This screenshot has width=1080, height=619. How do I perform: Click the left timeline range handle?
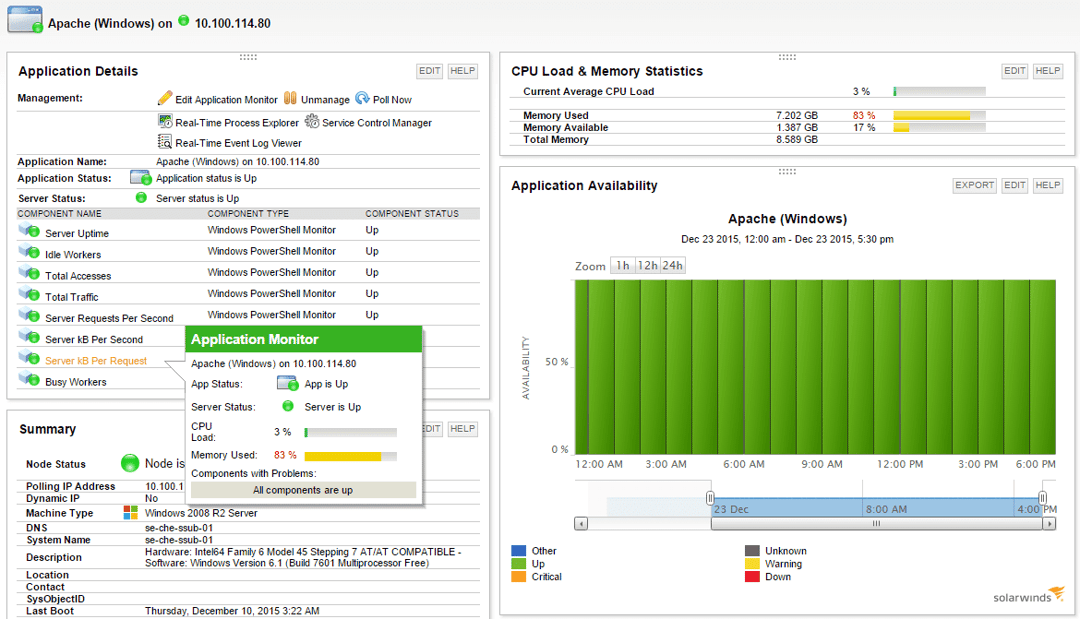click(710, 497)
